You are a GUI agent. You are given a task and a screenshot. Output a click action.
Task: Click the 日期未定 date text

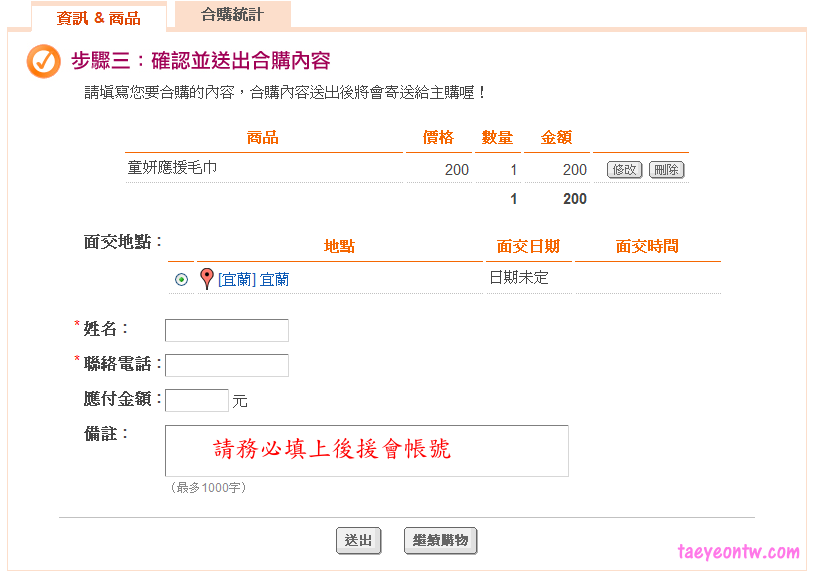pyautogui.click(x=518, y=278)
